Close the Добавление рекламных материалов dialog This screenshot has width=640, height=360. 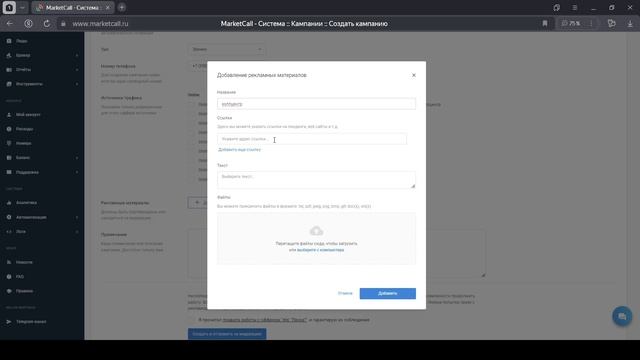[414, 75]
